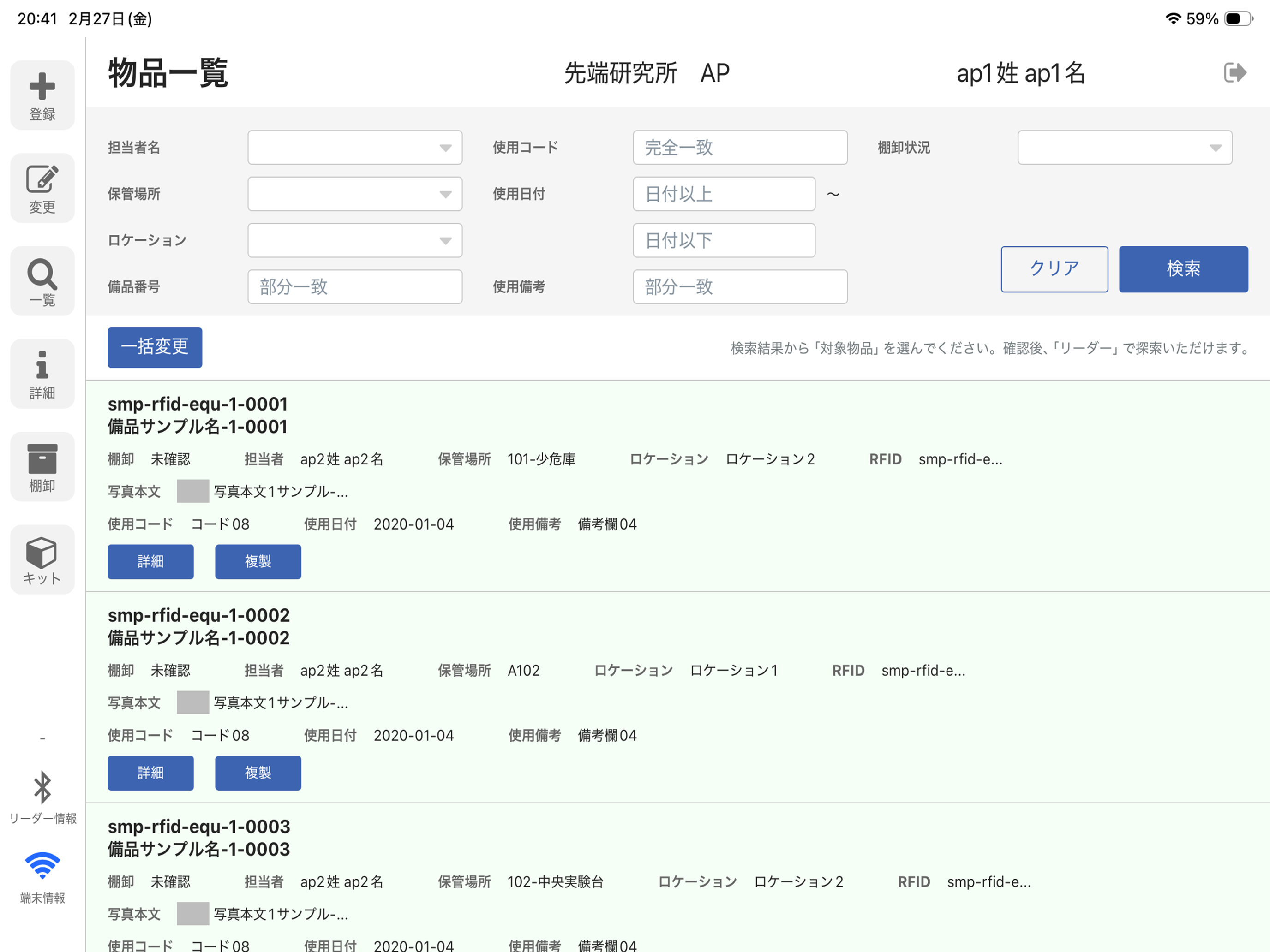This screenshot has width=1270, height=952.
Task: Expand the ロケーション dropdown
Action: pyautogui.click(x=355, y=240)
